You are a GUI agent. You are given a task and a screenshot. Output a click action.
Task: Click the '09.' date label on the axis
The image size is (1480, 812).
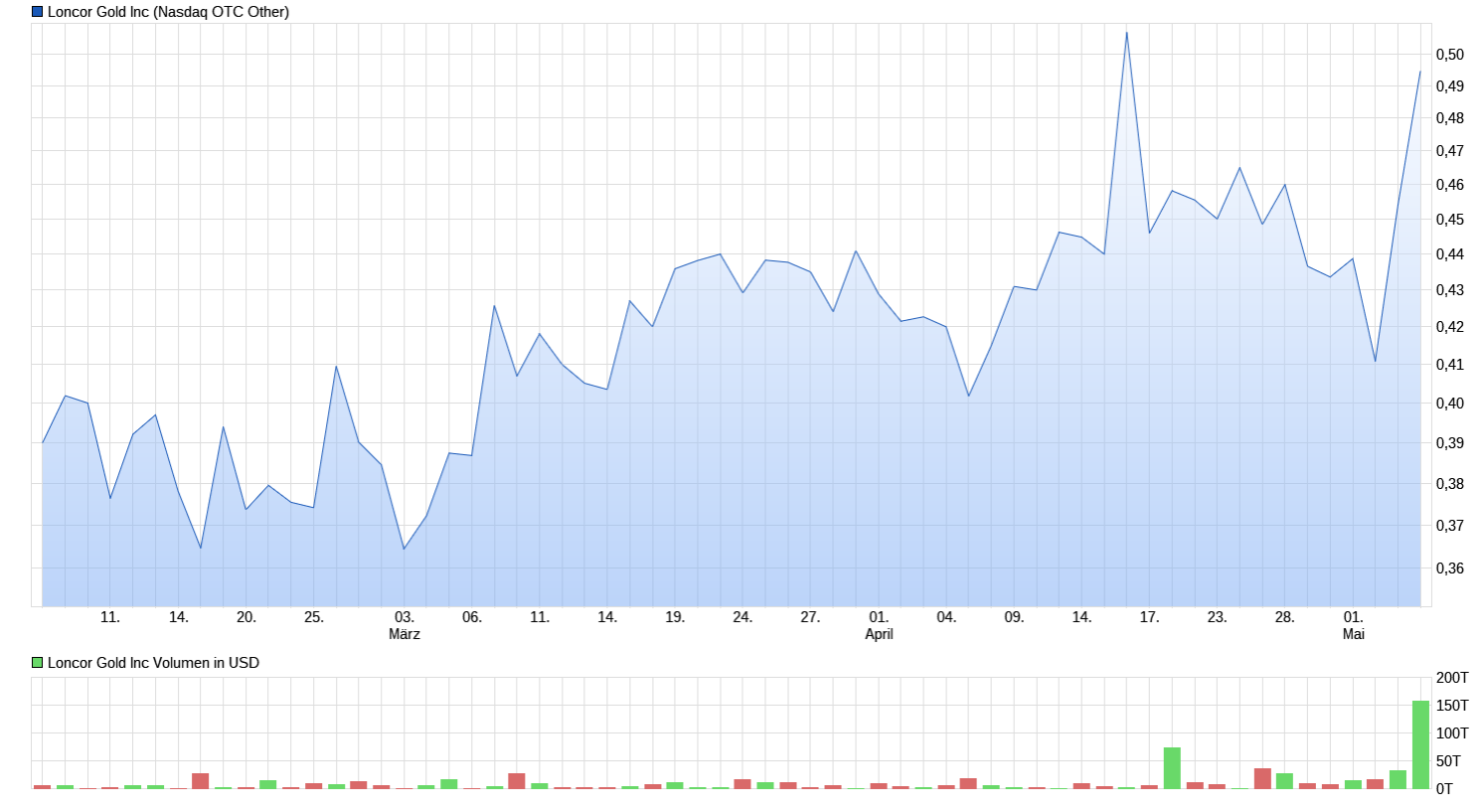click(x=1014, y=617)
